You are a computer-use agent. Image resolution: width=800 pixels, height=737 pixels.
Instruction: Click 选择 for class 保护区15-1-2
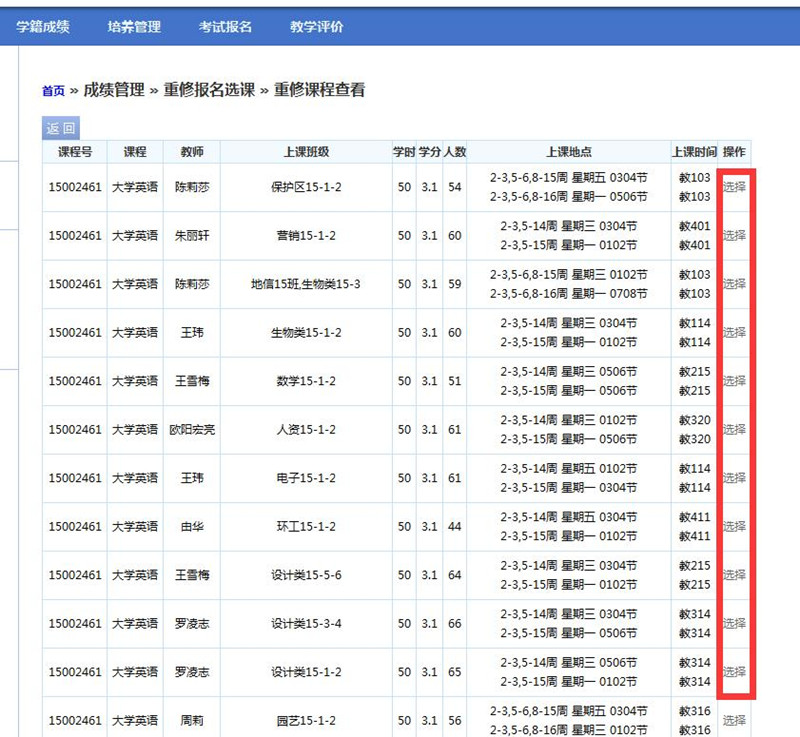[x=734, y=187]
